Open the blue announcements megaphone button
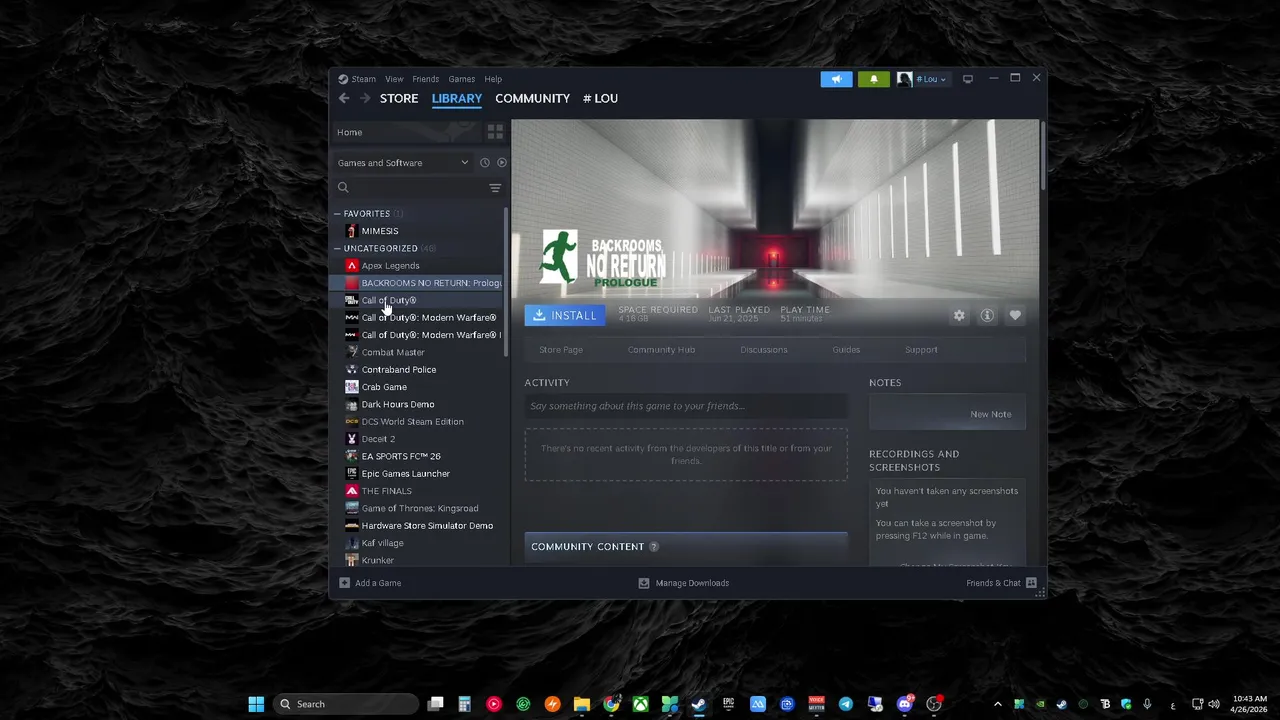 click(x=837, y=79)
